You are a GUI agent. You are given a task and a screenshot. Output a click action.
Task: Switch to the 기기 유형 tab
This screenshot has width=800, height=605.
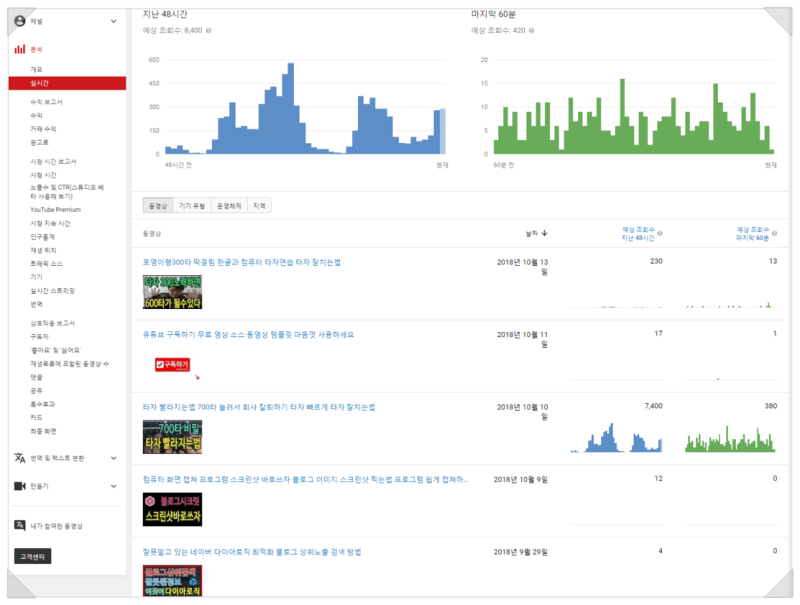click(192, 206)
